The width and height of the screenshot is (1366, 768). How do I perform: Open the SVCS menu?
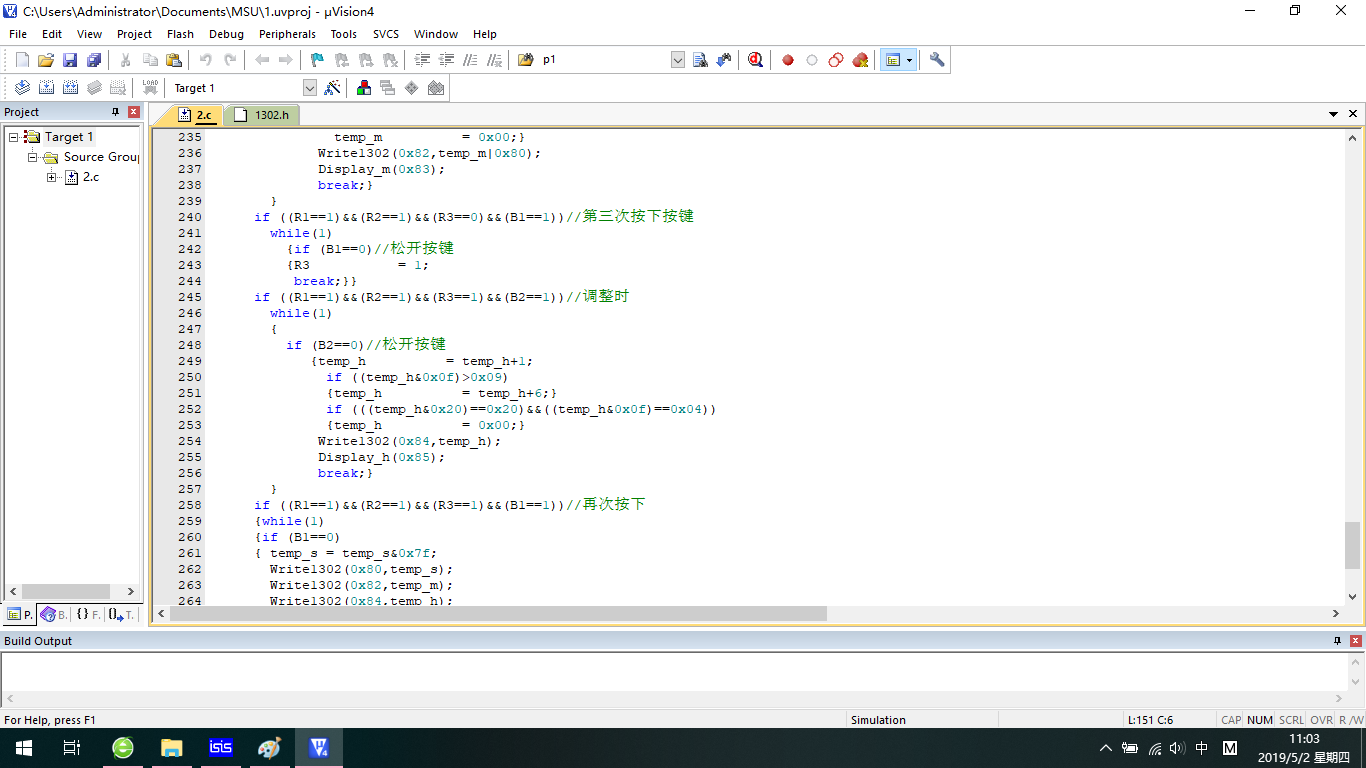click(x=386, y=34)
